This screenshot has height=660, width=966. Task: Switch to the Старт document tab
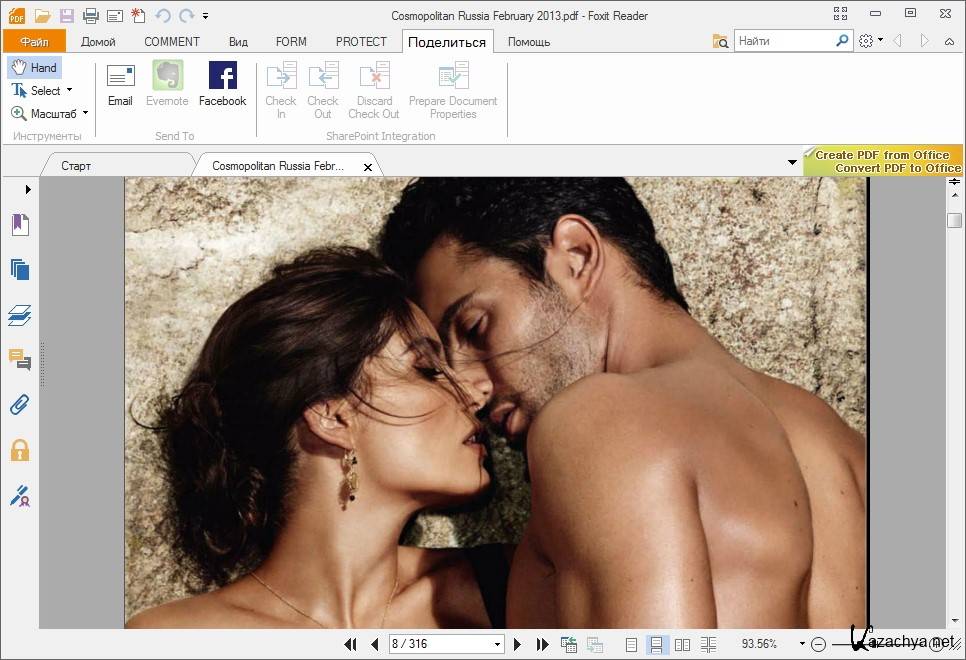76,166
